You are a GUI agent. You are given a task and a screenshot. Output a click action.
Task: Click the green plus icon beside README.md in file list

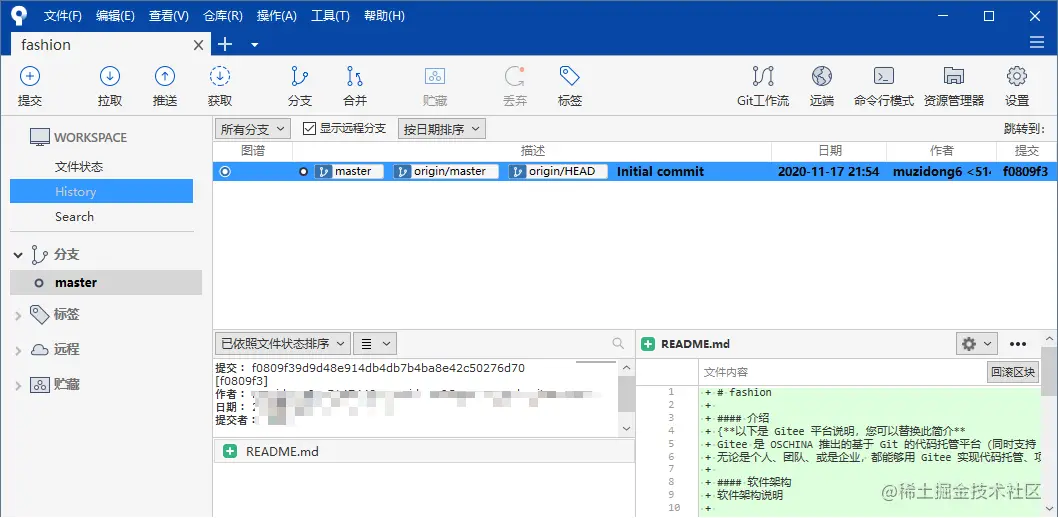(x=230, y=451)
